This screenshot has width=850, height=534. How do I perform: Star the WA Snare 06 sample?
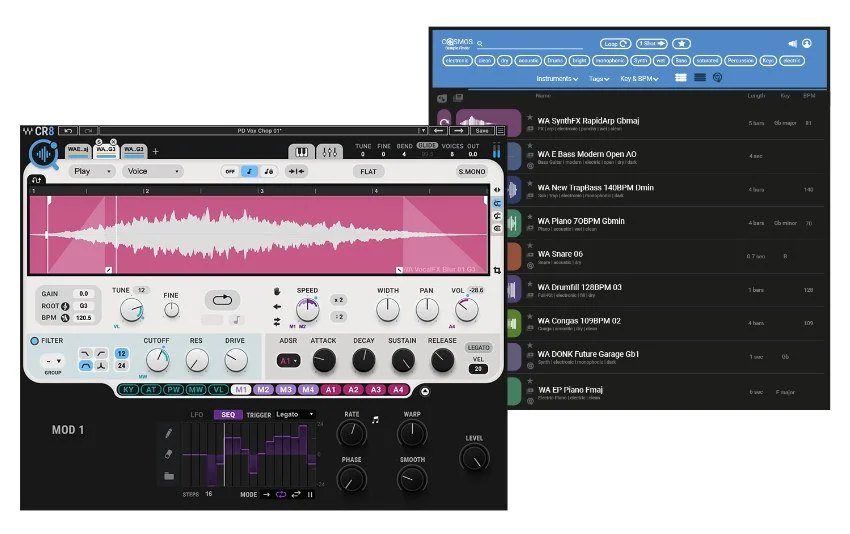click(530, 246)
